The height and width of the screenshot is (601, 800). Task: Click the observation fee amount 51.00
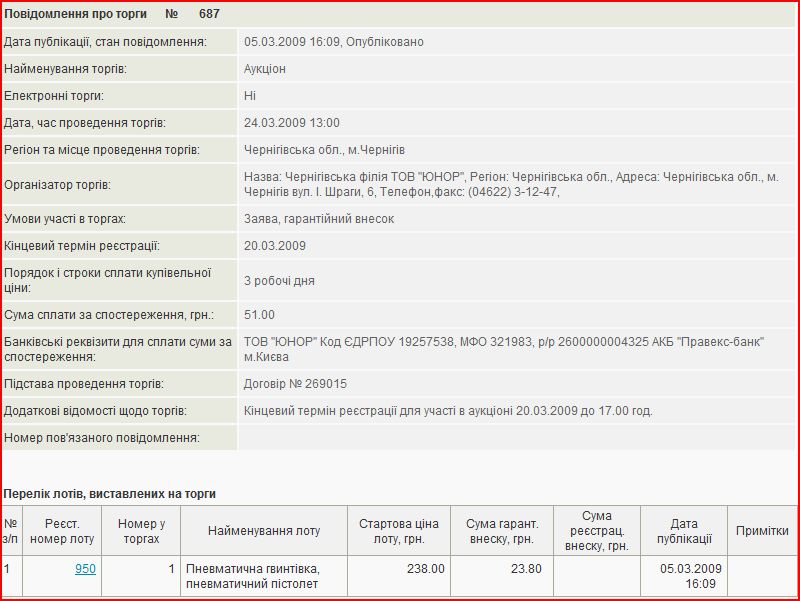coord(259,315)
